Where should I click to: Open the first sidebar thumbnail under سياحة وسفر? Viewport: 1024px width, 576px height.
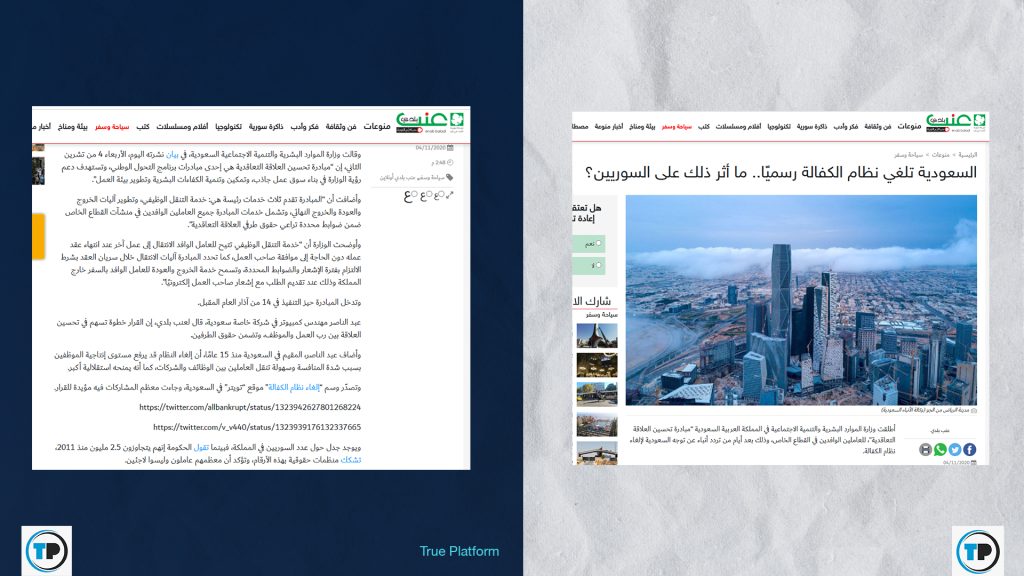tap(597, 336)
